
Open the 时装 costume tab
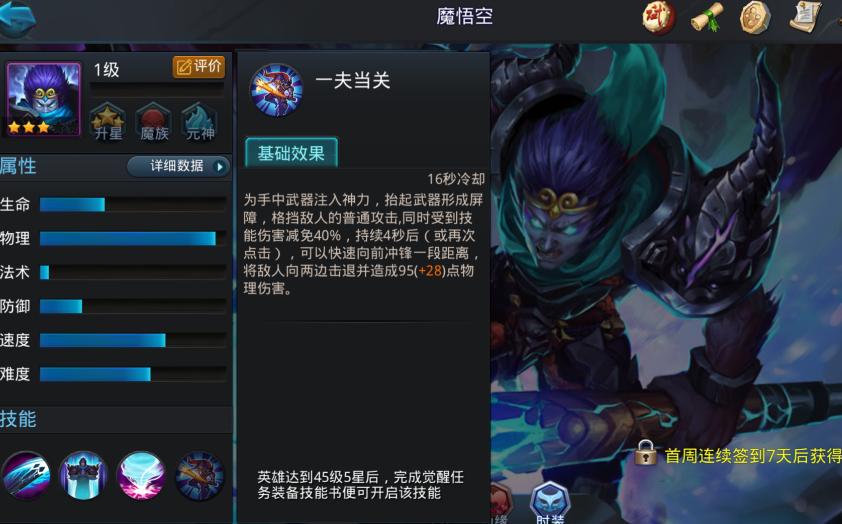click(550, 504)
